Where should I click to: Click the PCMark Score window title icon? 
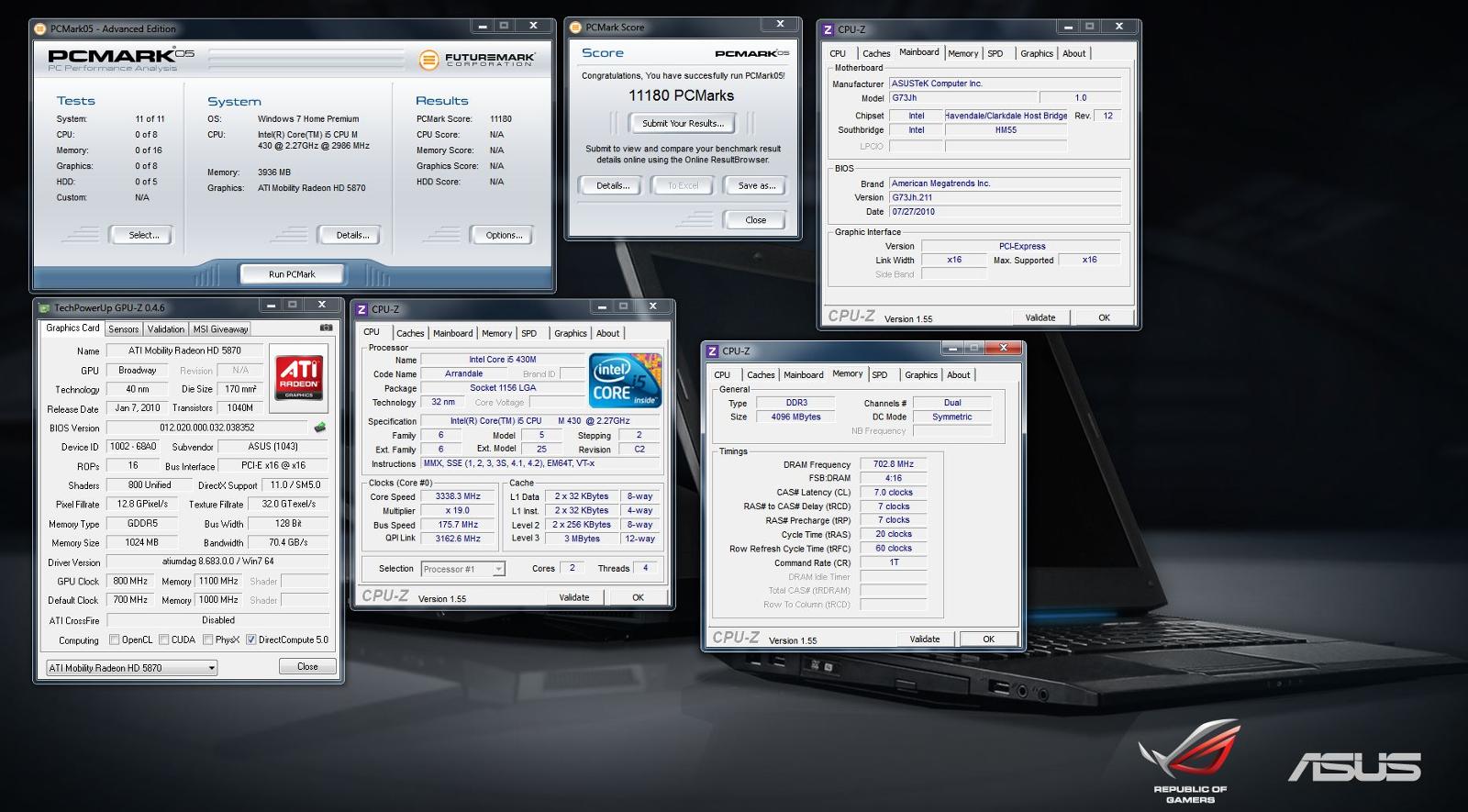(576, 28)
